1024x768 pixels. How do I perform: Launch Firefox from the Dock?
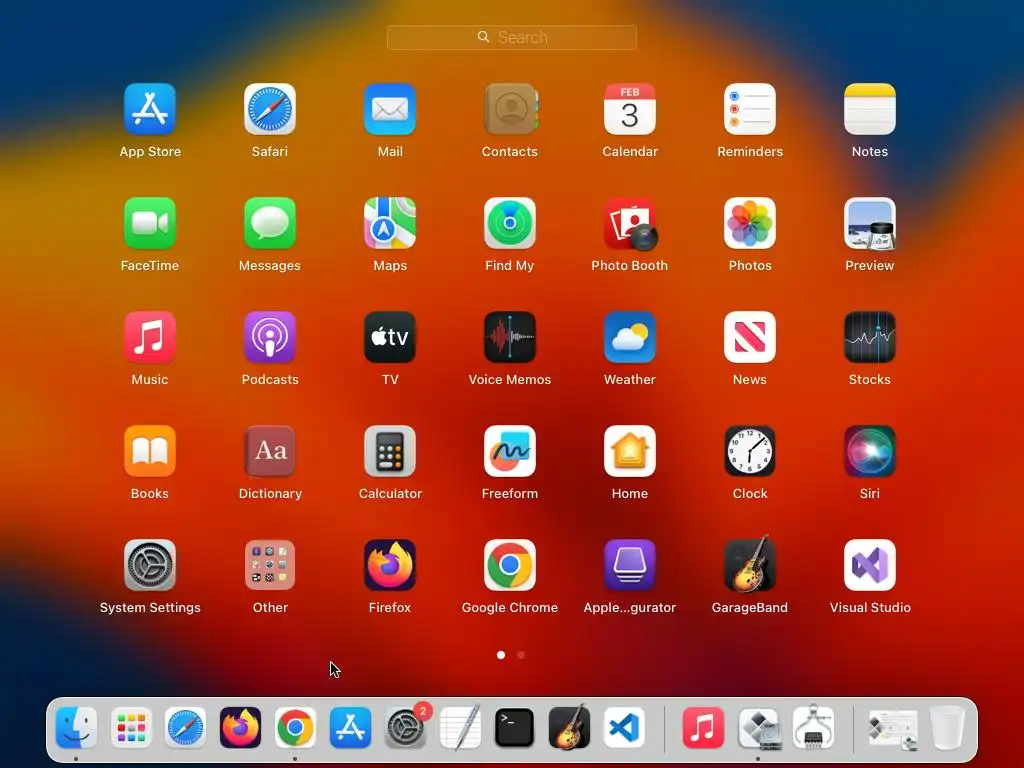(240, 728)
